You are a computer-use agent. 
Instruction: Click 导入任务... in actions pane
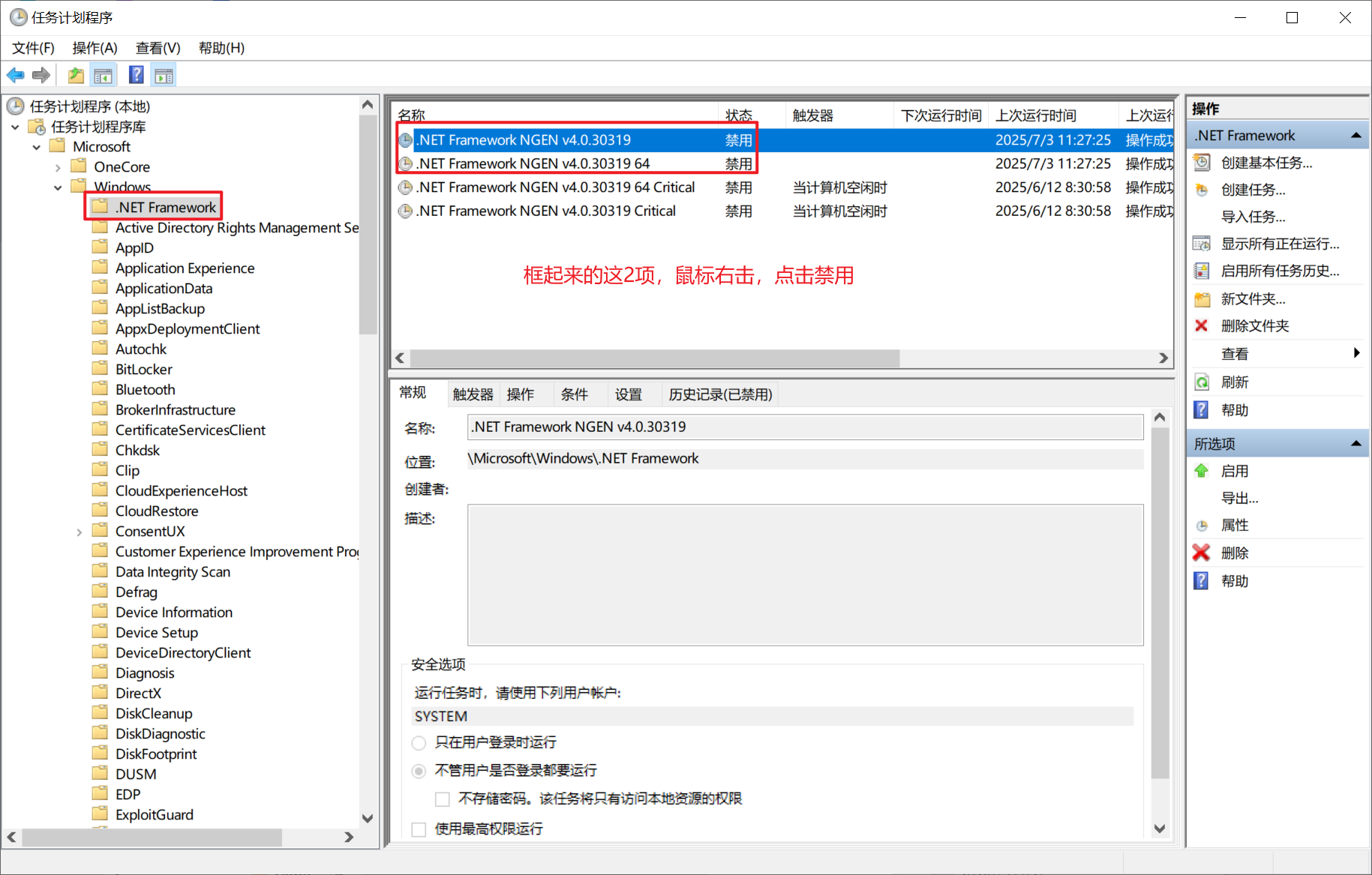coord(1253,217)
